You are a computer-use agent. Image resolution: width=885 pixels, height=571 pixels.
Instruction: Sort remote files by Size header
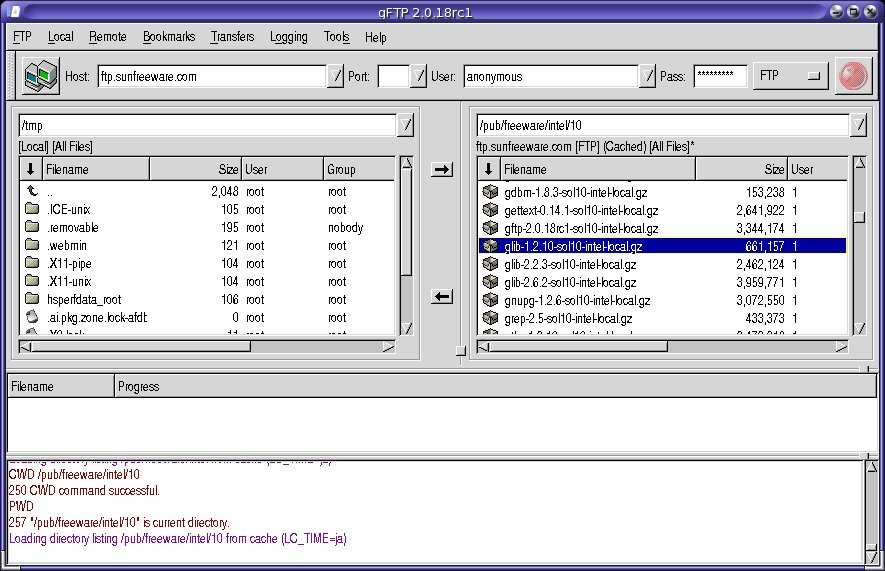click(741, 169)
